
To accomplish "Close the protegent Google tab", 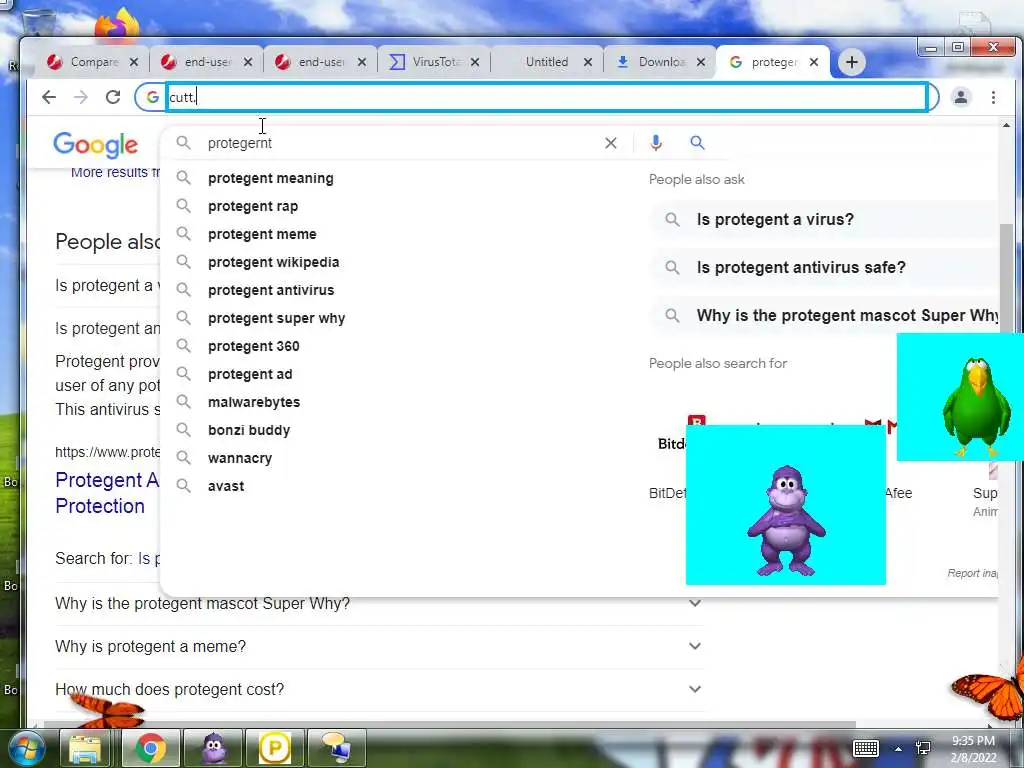I will [814, 62].
